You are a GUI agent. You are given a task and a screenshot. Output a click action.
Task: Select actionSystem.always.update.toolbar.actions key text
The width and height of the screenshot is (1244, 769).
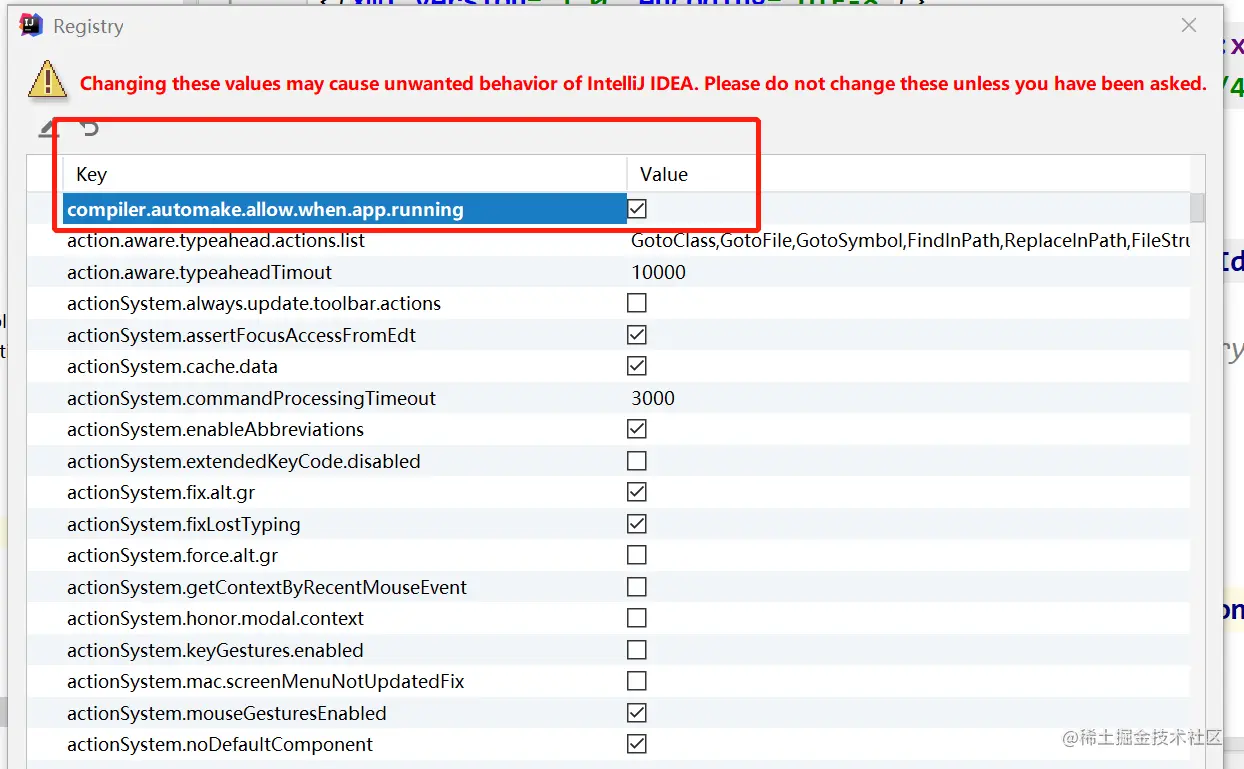254,303
